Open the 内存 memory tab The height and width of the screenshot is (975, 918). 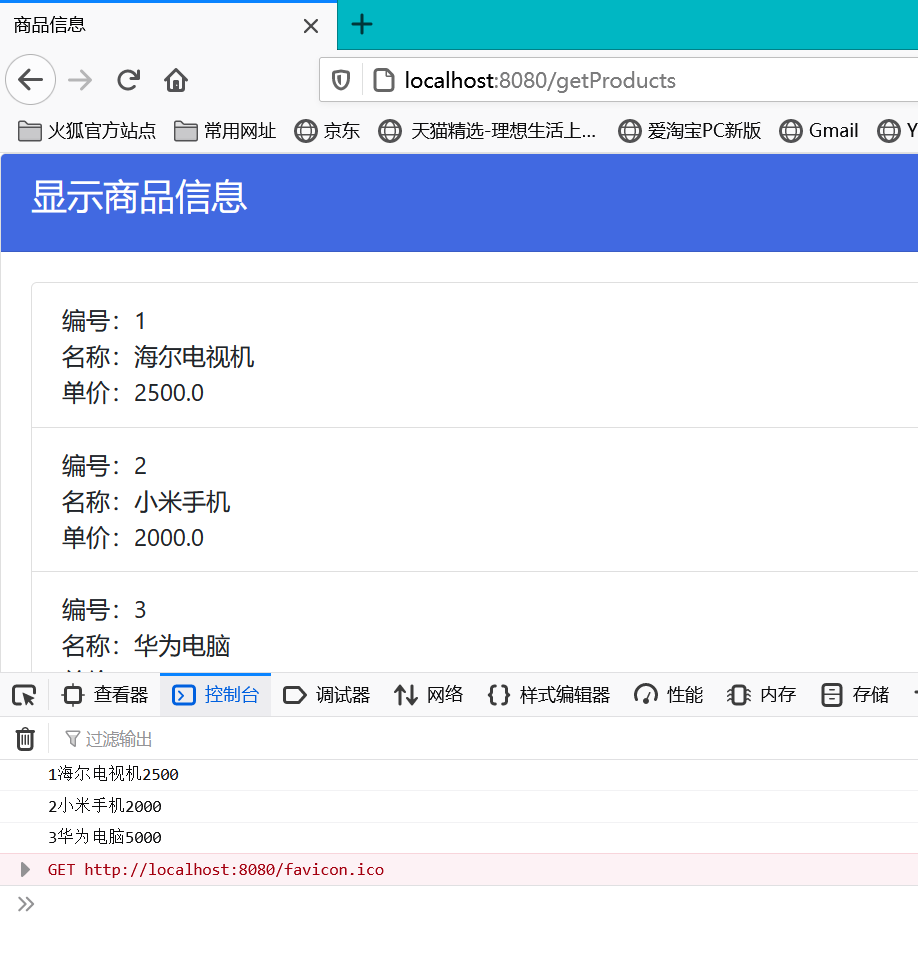(761, 695)
